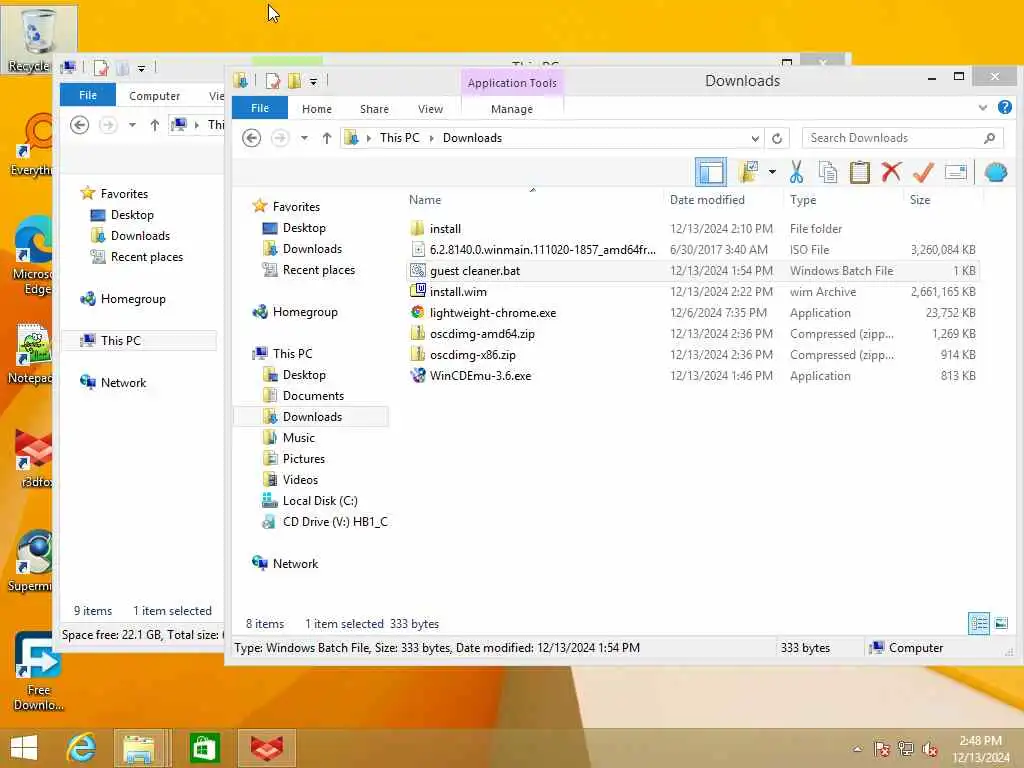
Task: Open the red fox taskbar app
Action: 267,748
